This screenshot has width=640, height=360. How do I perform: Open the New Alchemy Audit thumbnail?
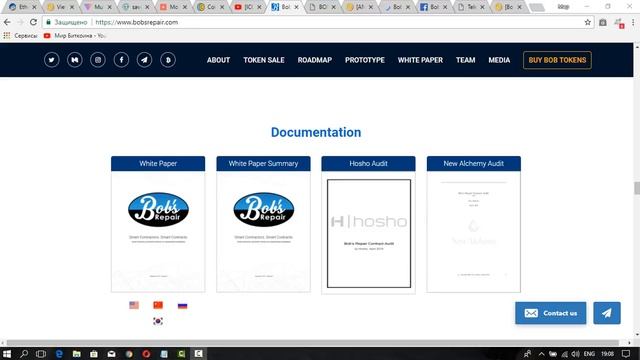click(x=474, y=231)
